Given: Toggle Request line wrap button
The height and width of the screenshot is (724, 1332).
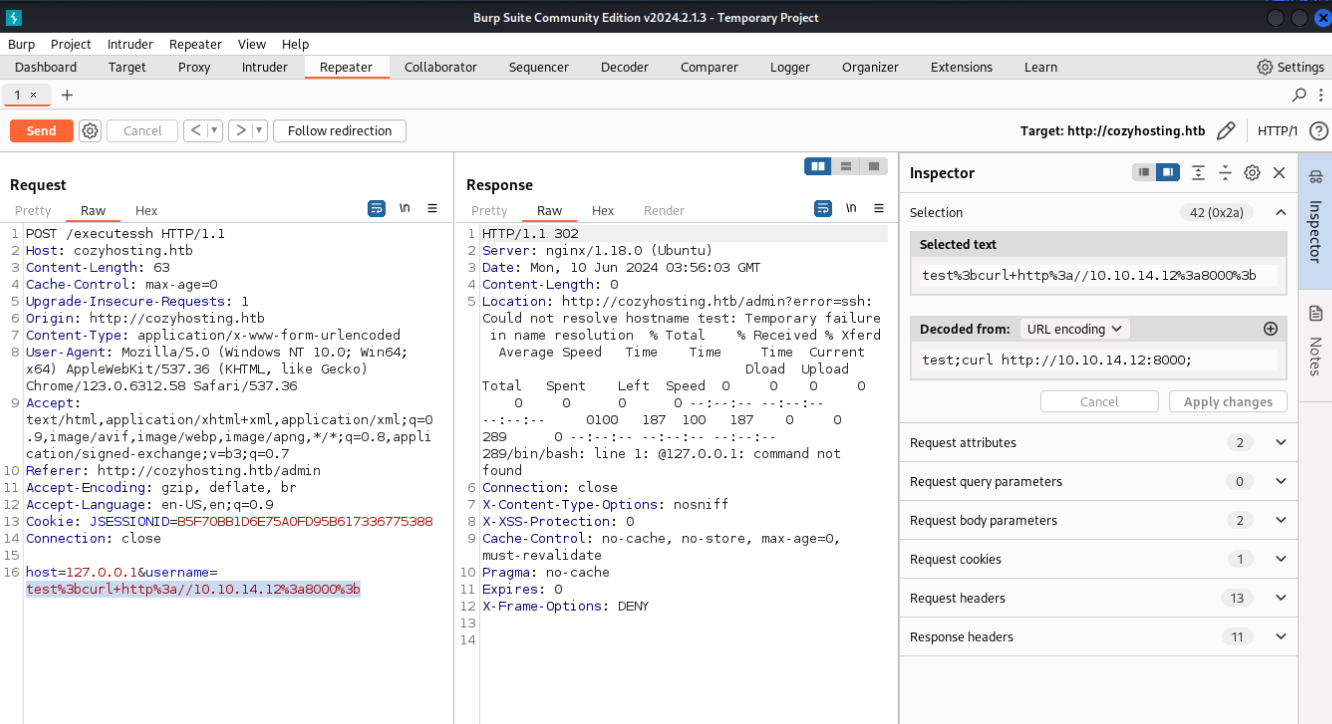Looking at the screenshot, I should pyautogui.click(x=377, y=208).
